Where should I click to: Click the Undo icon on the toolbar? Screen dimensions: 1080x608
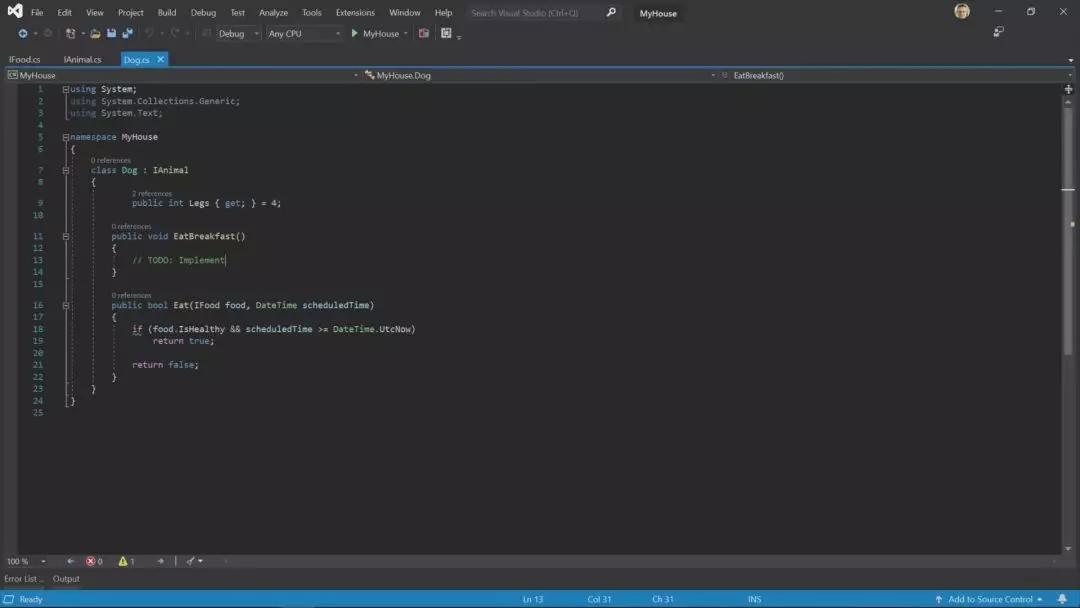148,33
